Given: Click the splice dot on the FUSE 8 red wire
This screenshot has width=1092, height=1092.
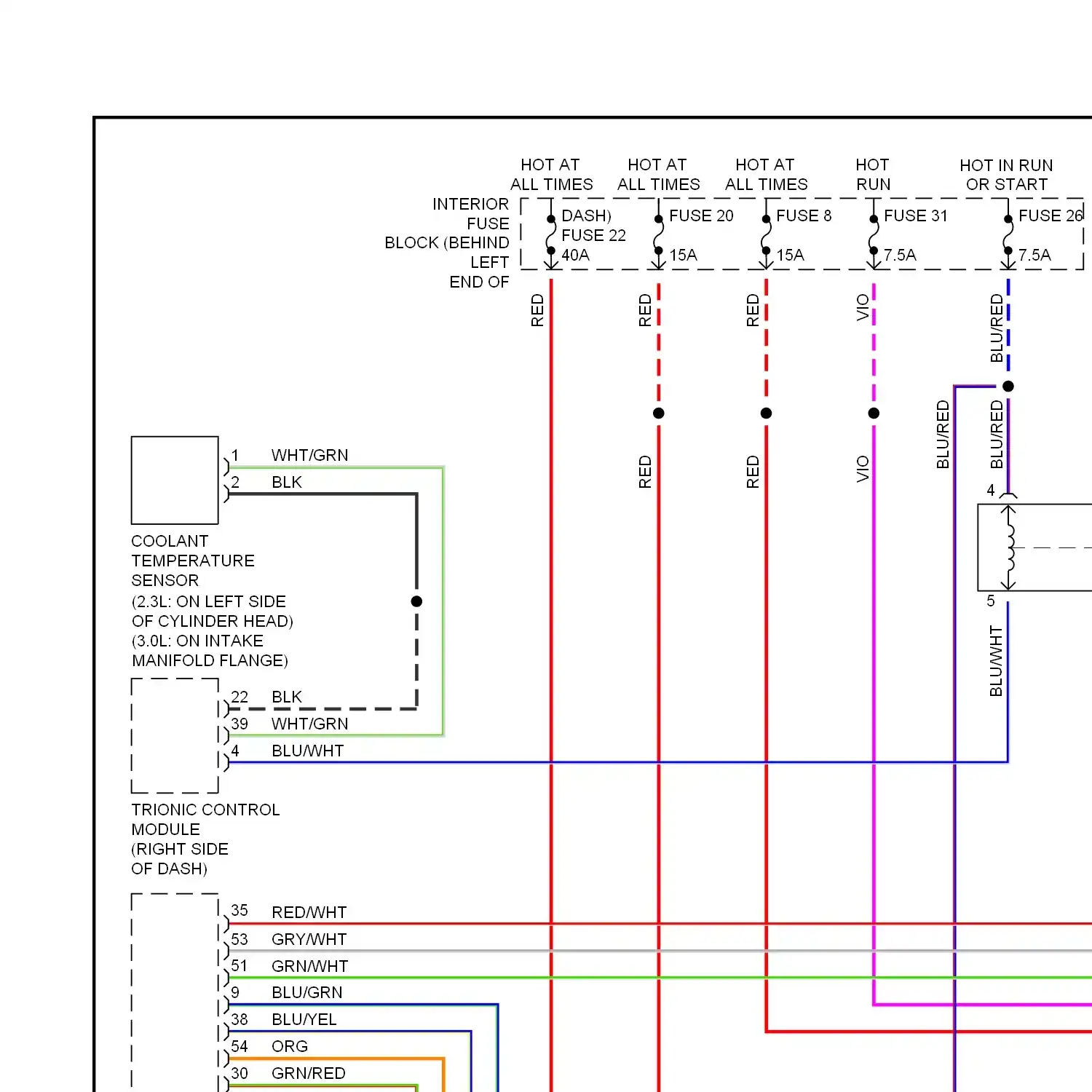Looking at the screenshot, I should coord(766,413).
